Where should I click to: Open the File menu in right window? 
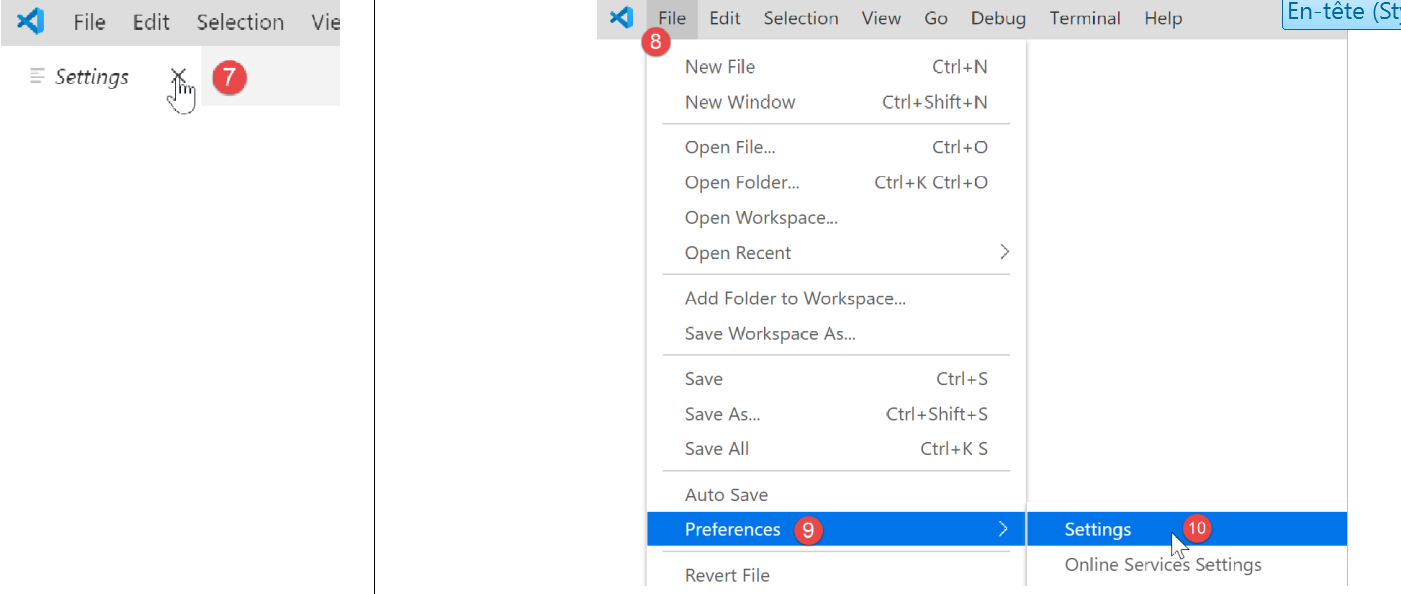click(672, 18)
